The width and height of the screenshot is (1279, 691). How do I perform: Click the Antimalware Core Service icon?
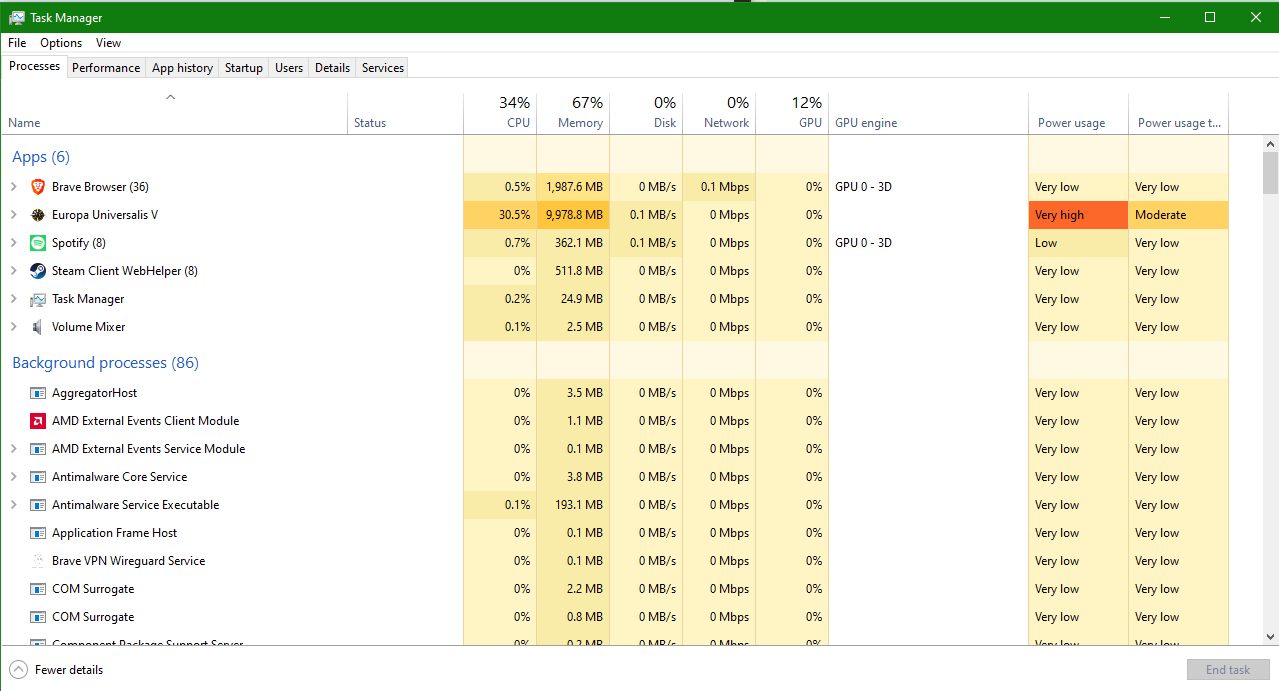tap(38, 477)
